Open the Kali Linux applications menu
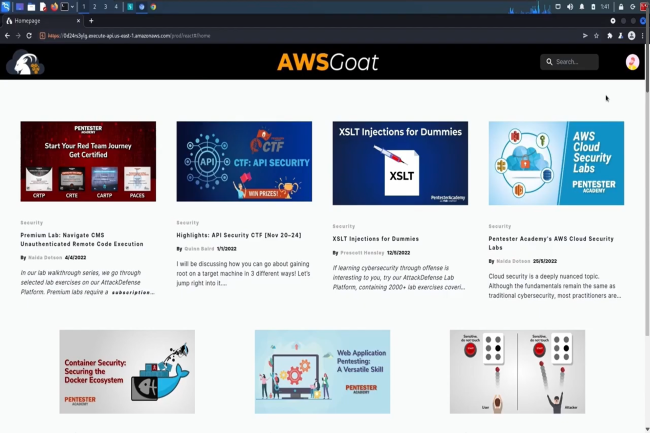The image size is (650, 433). 5,7
